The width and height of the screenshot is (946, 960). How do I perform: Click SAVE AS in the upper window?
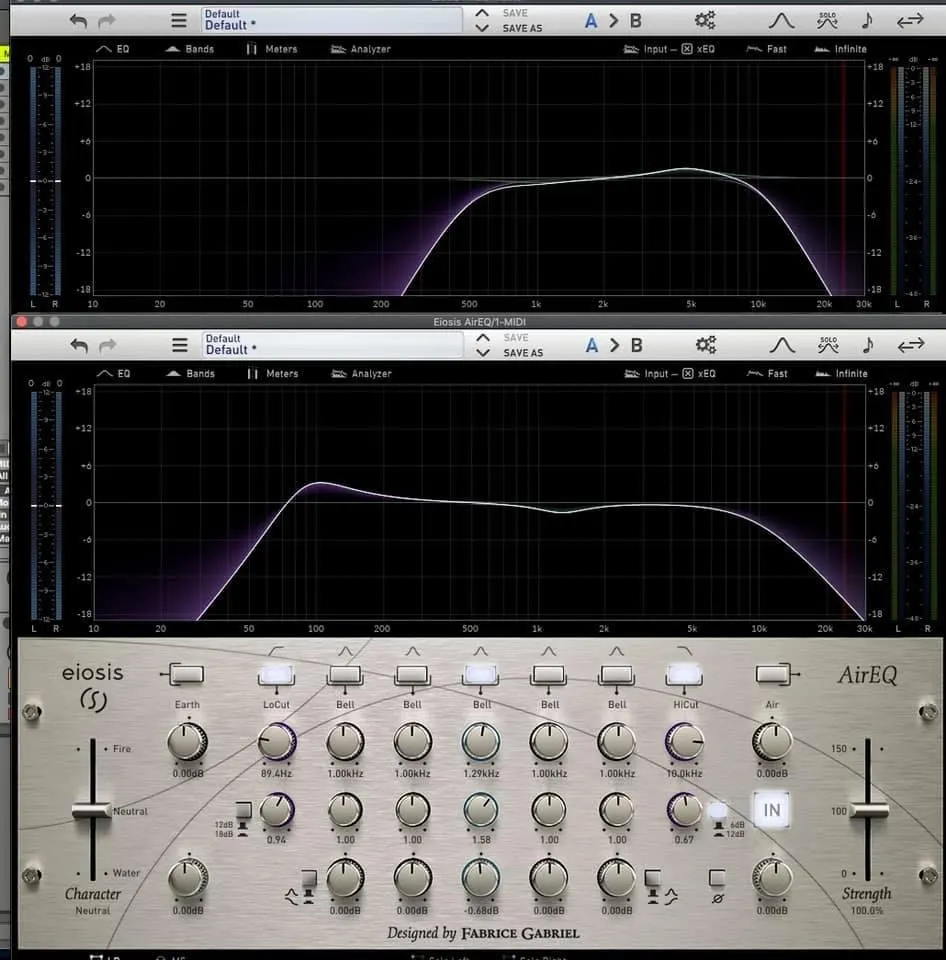(x=522, y=28)
